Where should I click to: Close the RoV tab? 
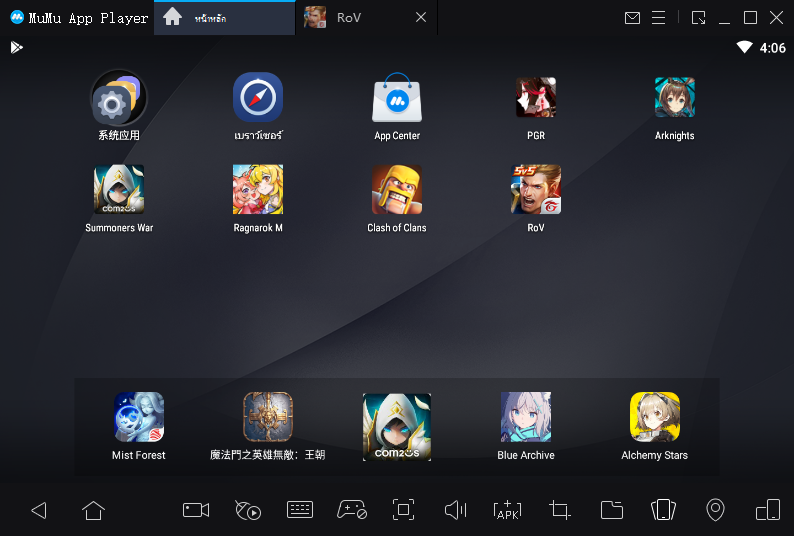[421, 17]
